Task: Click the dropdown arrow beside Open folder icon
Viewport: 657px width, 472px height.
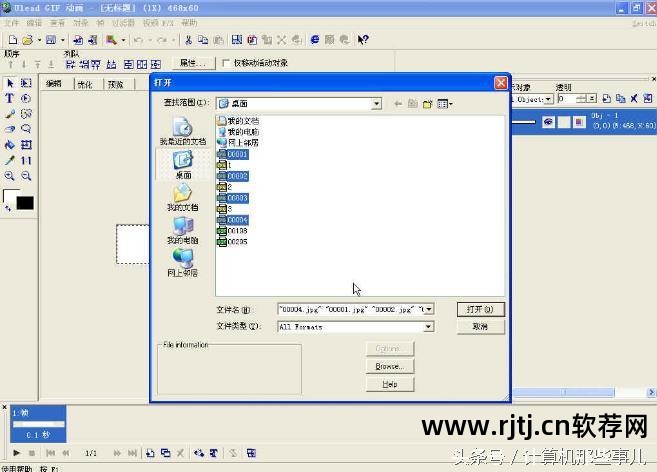Action: 39,40
